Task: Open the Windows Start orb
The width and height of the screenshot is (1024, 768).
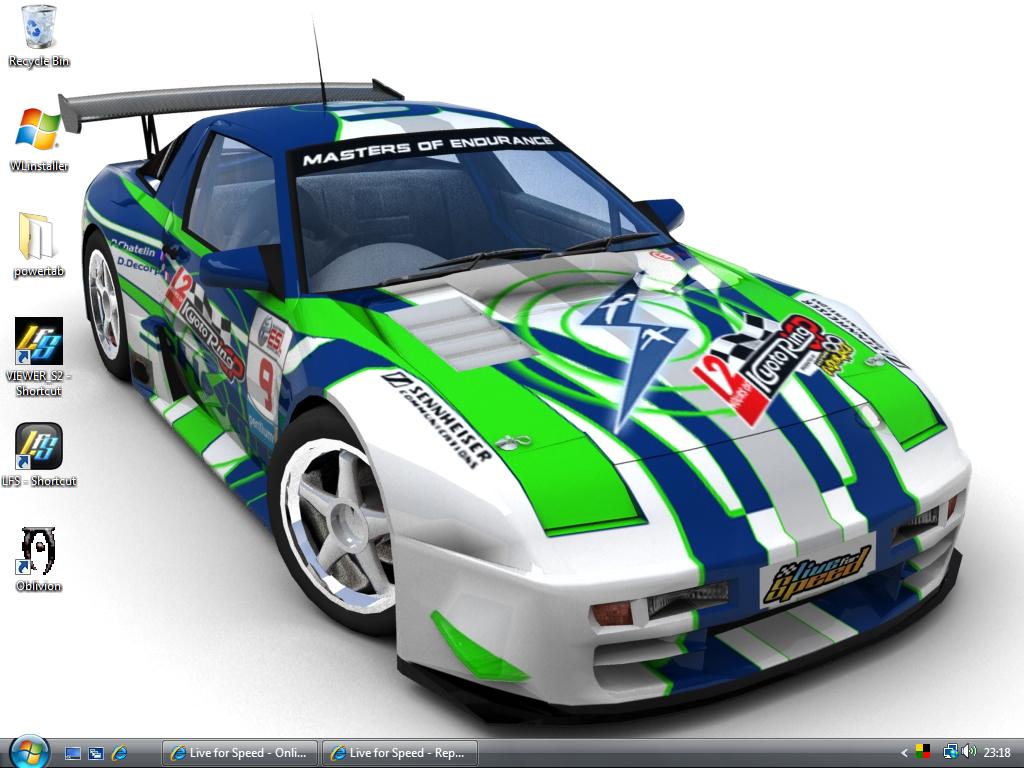Action: pyautogui.click(x=29, y=752)
